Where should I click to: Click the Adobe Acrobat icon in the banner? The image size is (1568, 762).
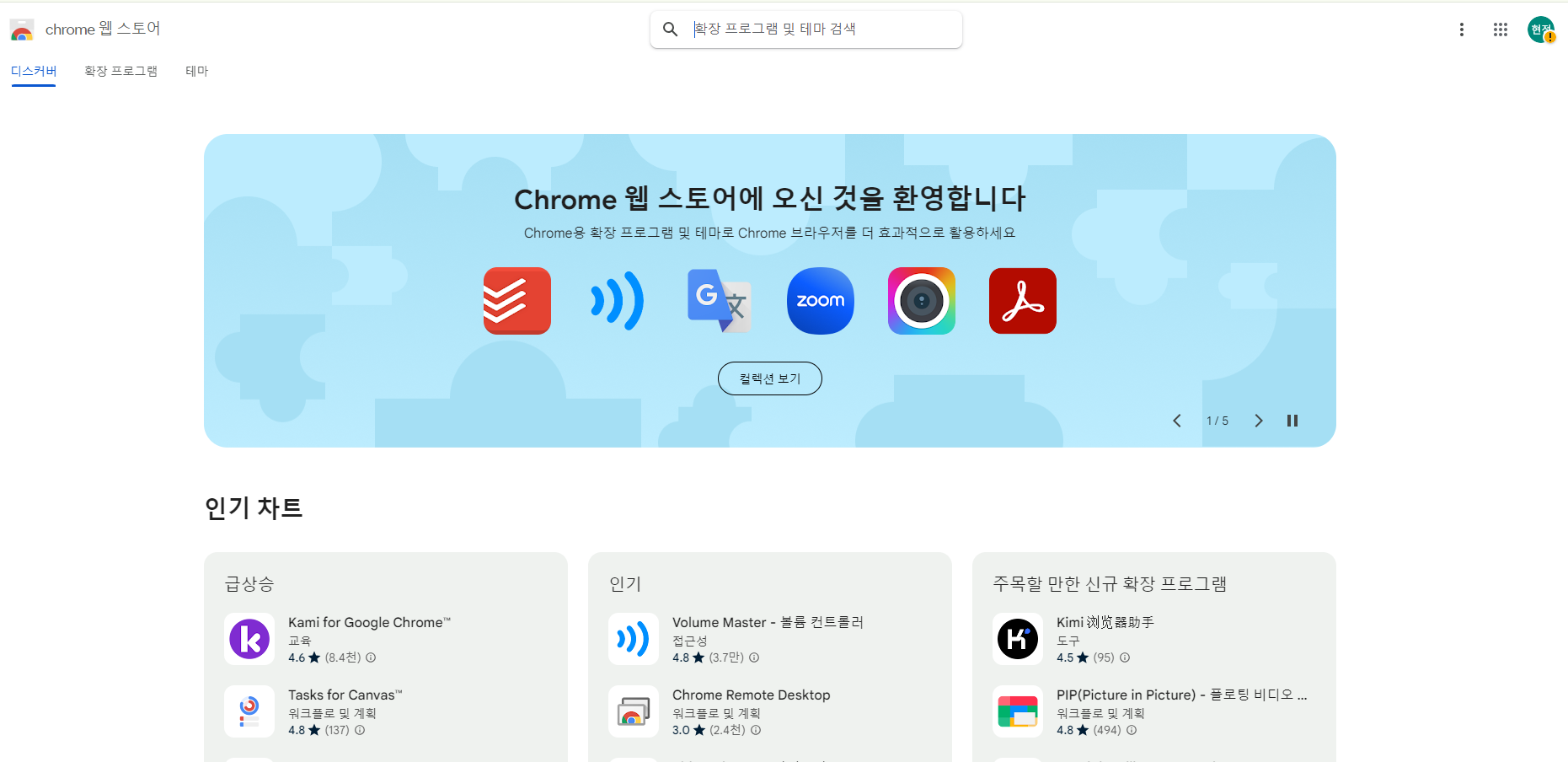1023,301
